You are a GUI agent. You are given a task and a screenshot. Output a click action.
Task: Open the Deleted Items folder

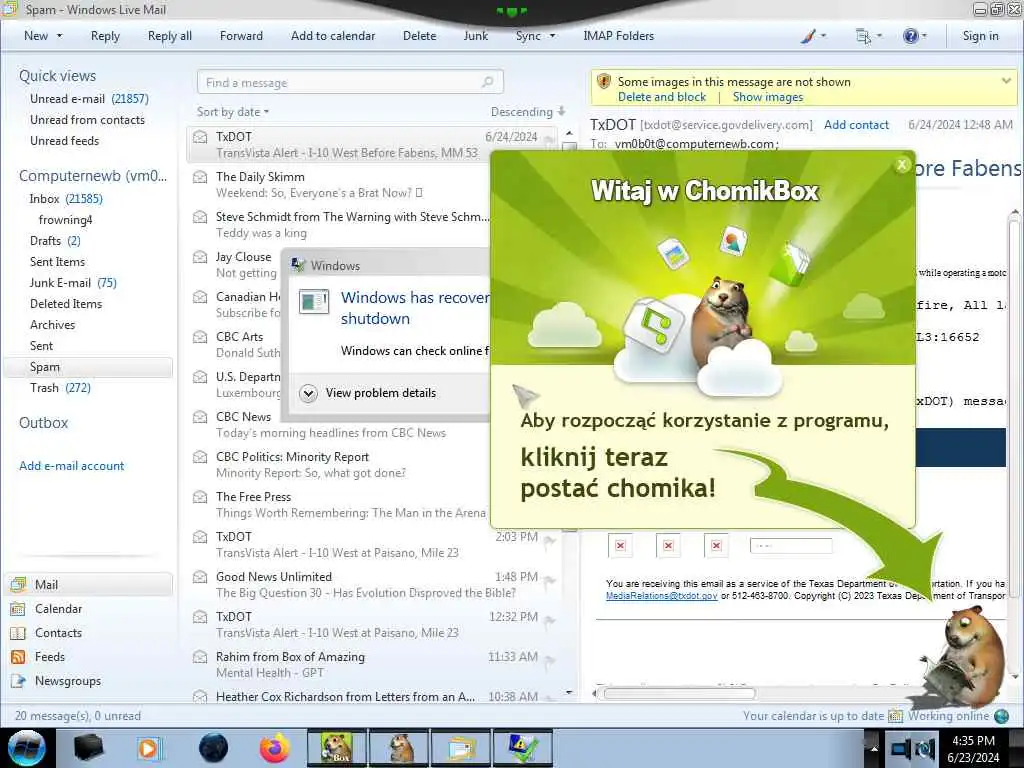[66, 303]
